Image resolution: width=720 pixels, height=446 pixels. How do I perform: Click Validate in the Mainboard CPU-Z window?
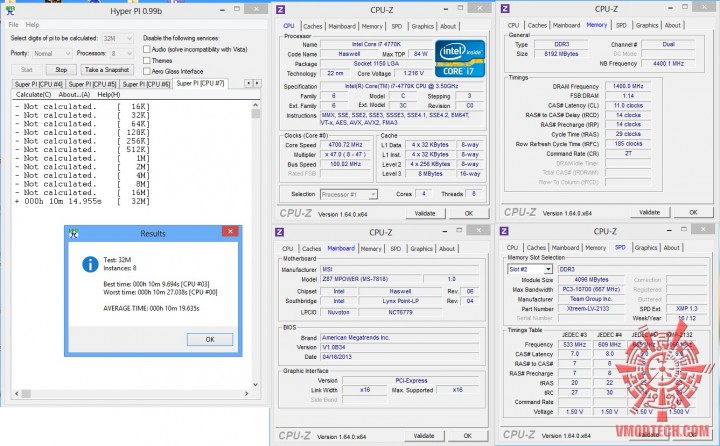(x=424, y=435)
